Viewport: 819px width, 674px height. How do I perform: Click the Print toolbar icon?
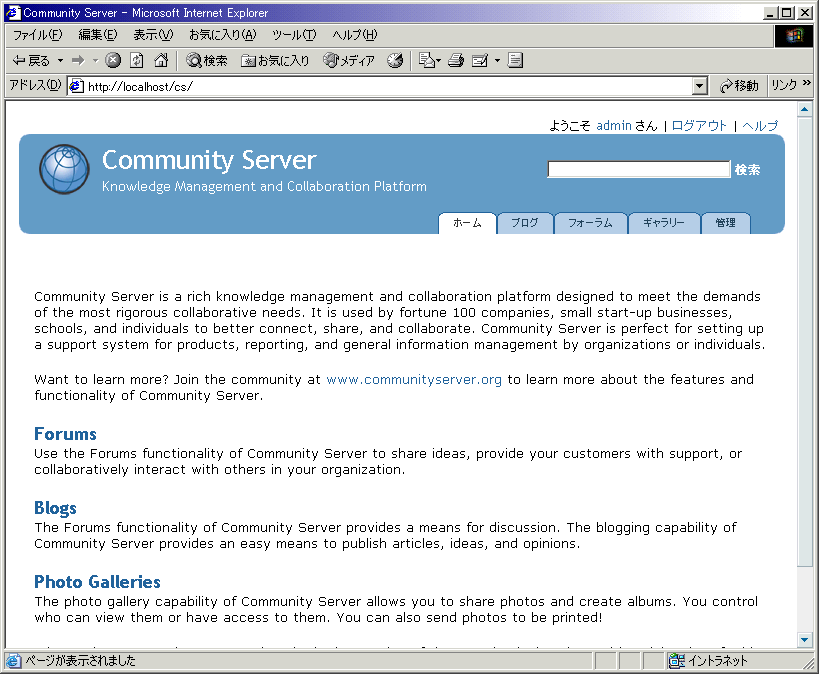[456, 61]
